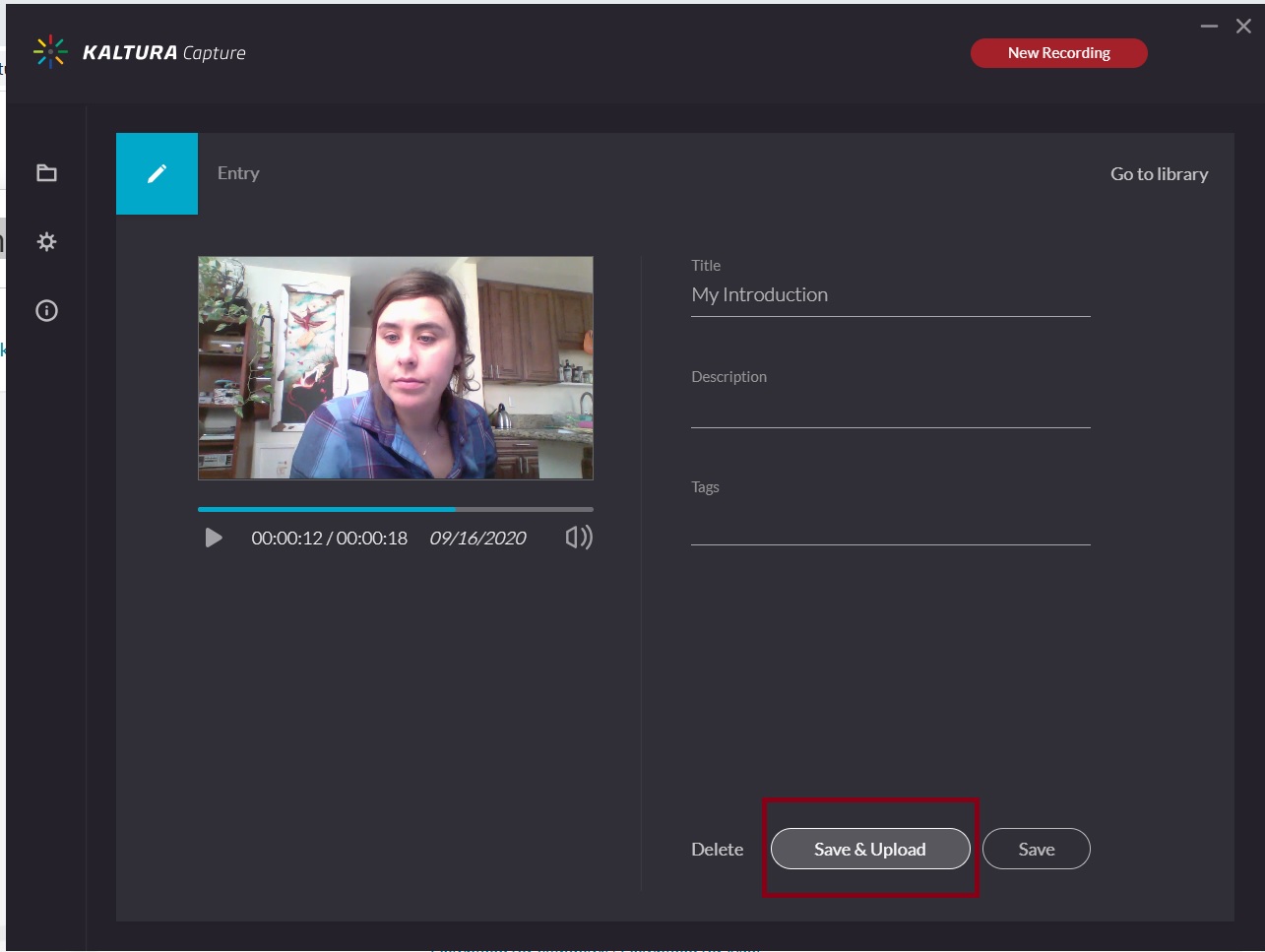Click the Kaltura Capture logo
This screenshot has height=952, width=1265.
[139, 52]
